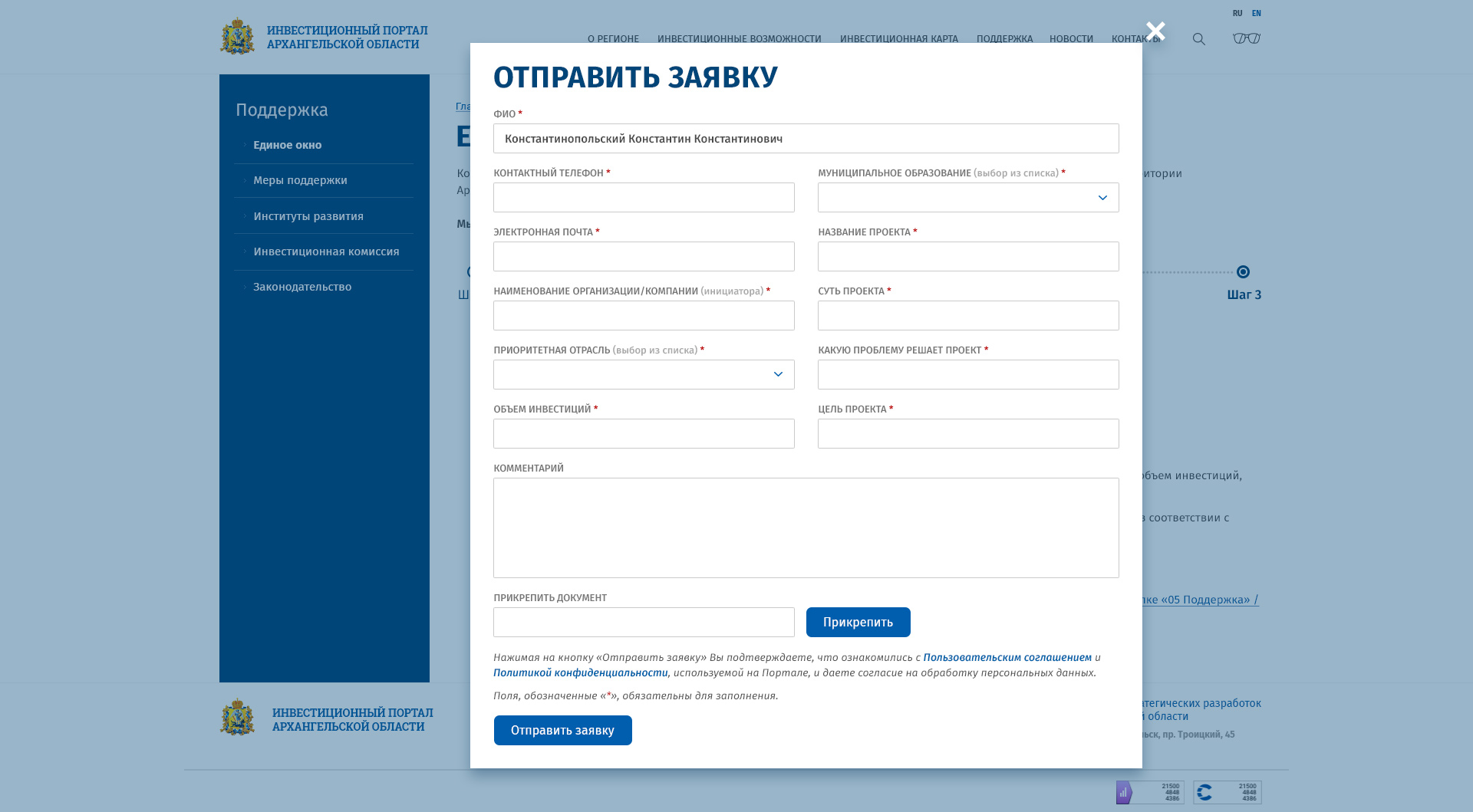Click the purple statistics counter badge

click(1149, 792)
